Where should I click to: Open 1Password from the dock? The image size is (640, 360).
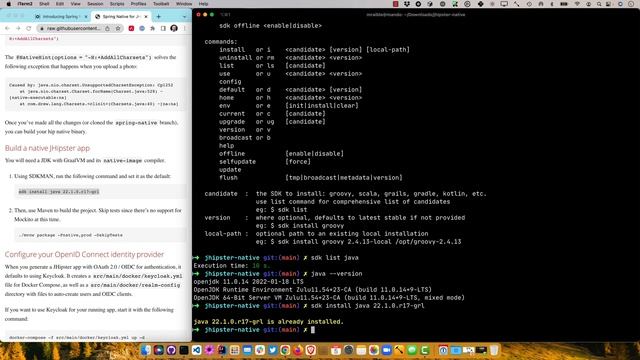[443, 350]
